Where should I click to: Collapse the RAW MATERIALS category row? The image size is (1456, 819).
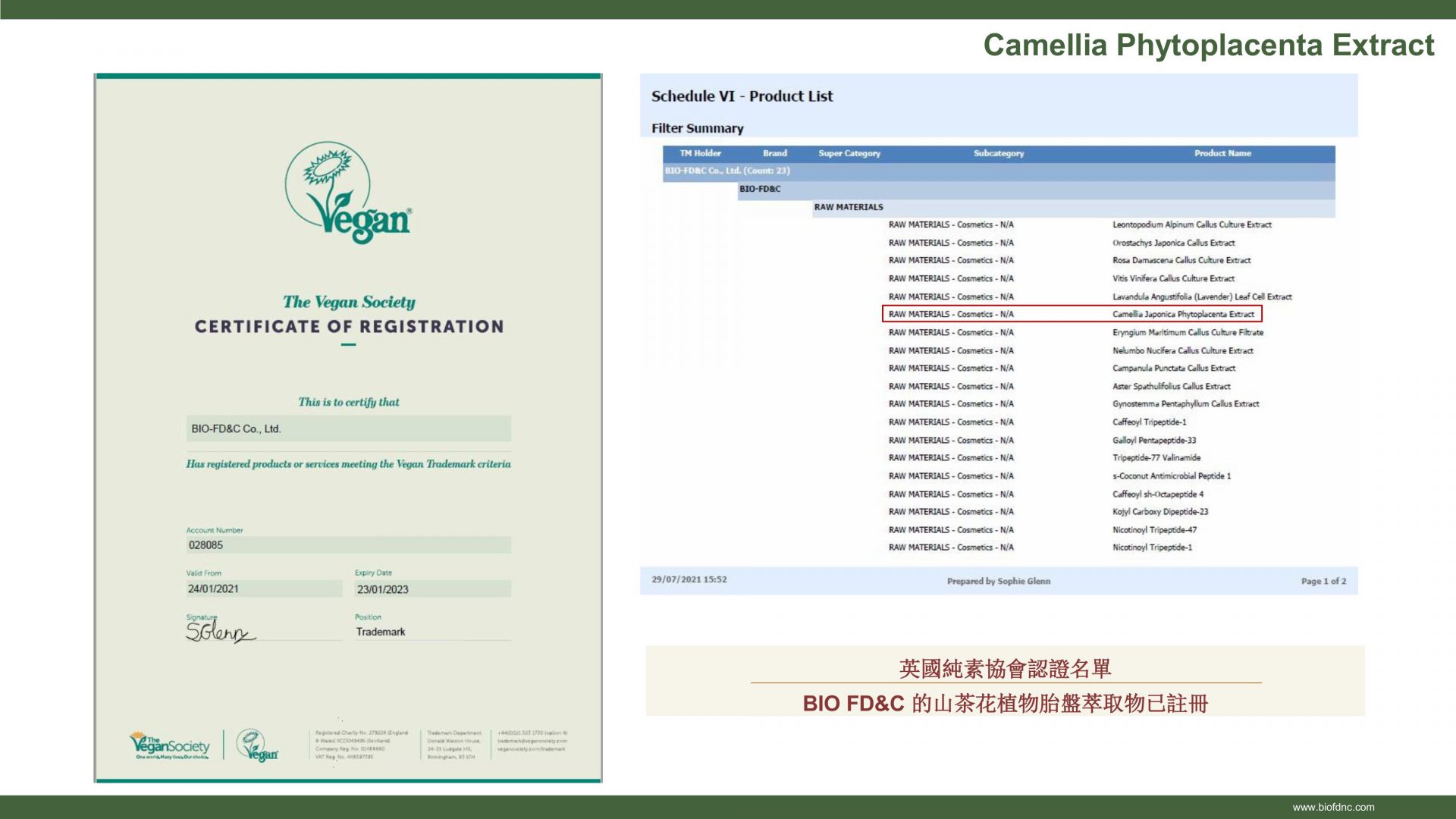coord(848,207)
